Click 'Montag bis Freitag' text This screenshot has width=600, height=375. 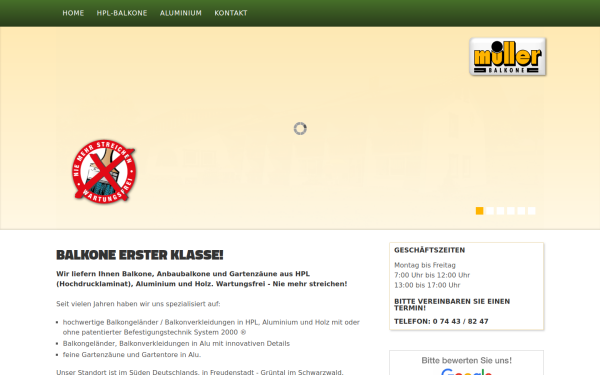(x=425, y=265)
